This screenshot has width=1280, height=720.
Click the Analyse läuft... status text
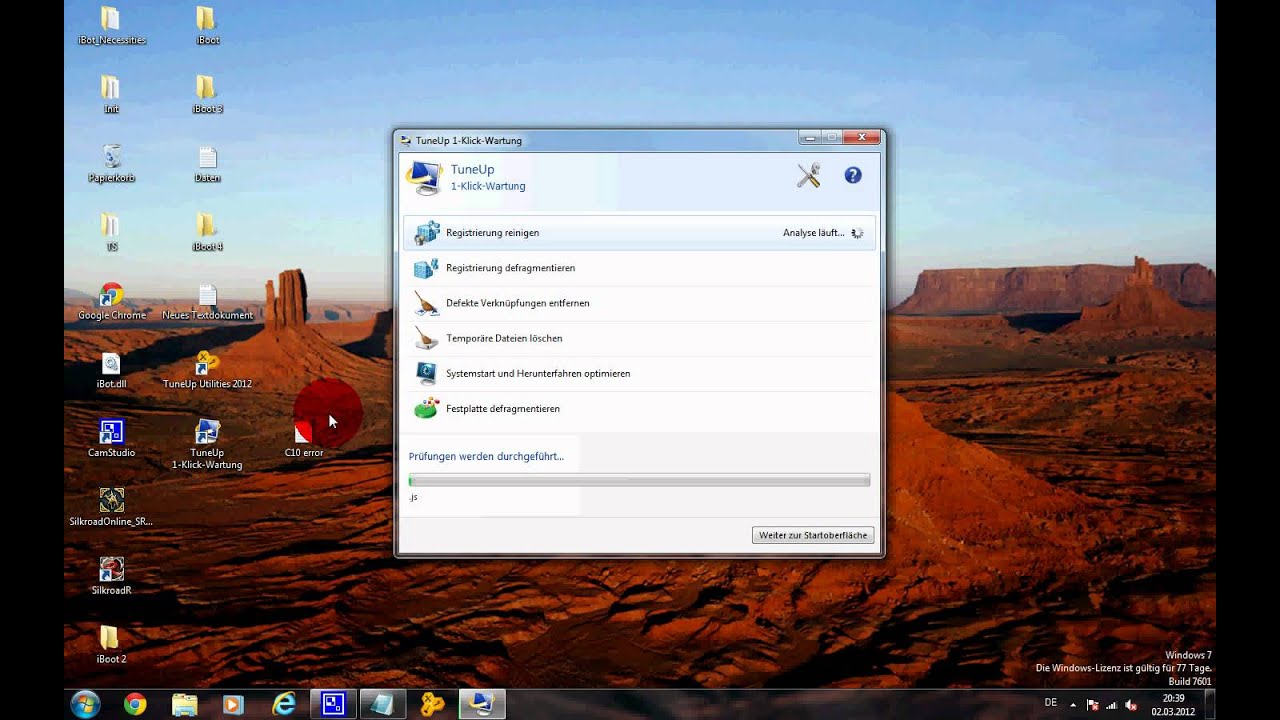coord(813,233)
